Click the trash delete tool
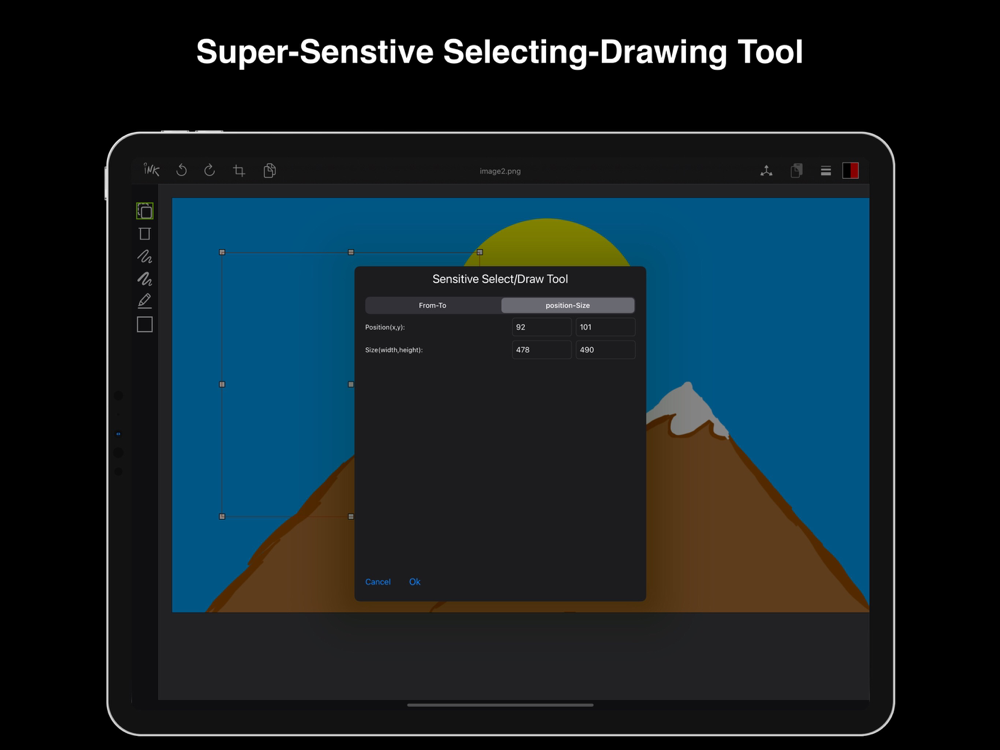This screenshot has height=750, width=1000. coord(145,234)
